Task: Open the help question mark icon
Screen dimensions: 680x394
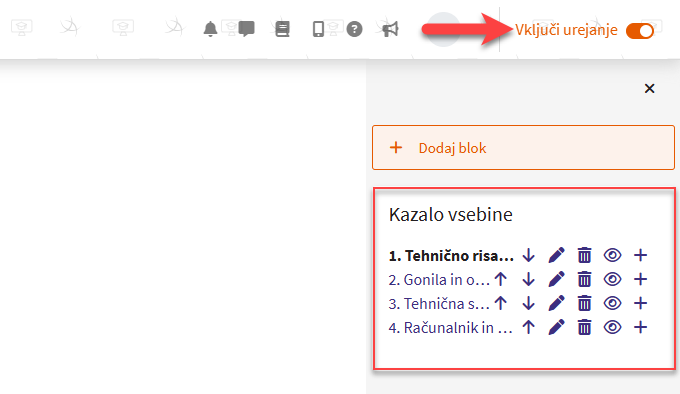Action: coord(354,29)
